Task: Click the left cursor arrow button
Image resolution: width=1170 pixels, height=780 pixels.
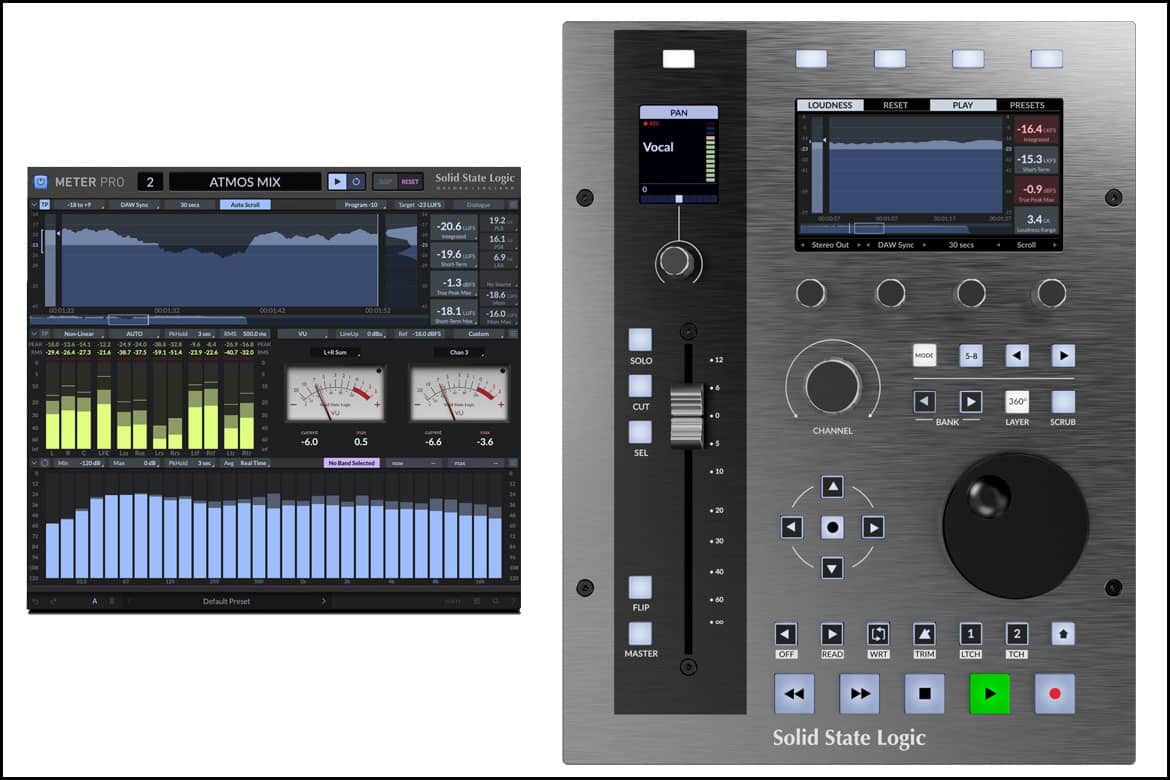Action: [x=792, y=528]
